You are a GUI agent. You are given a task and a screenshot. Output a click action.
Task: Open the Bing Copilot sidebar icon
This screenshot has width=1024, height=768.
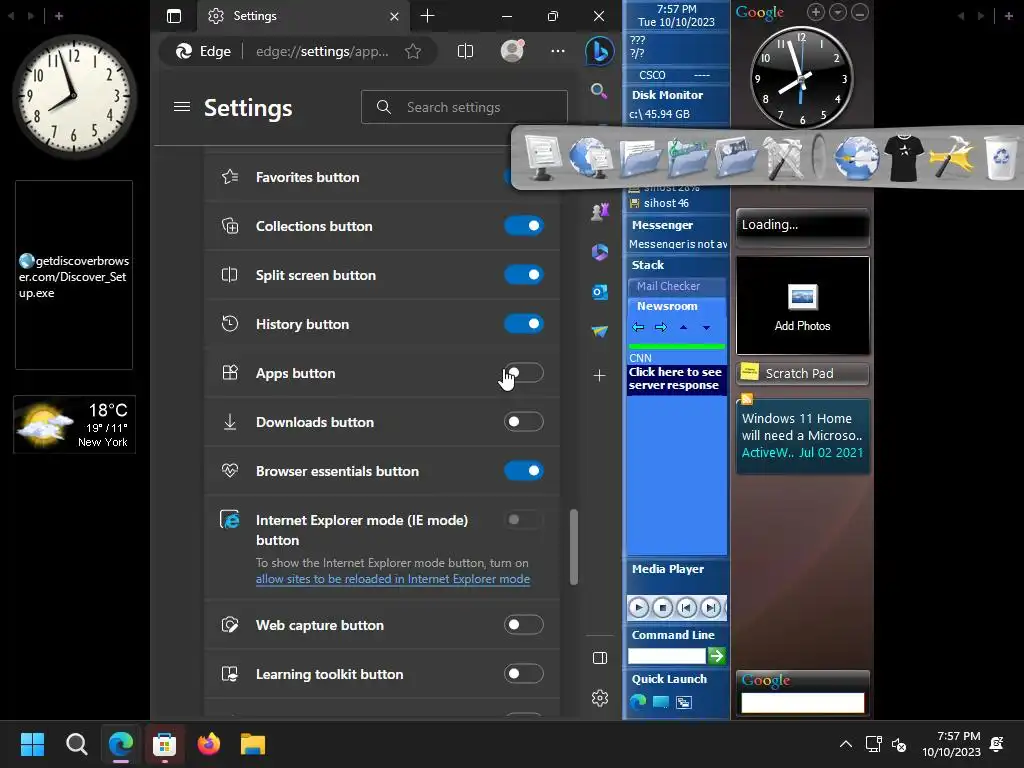[599, 52]
